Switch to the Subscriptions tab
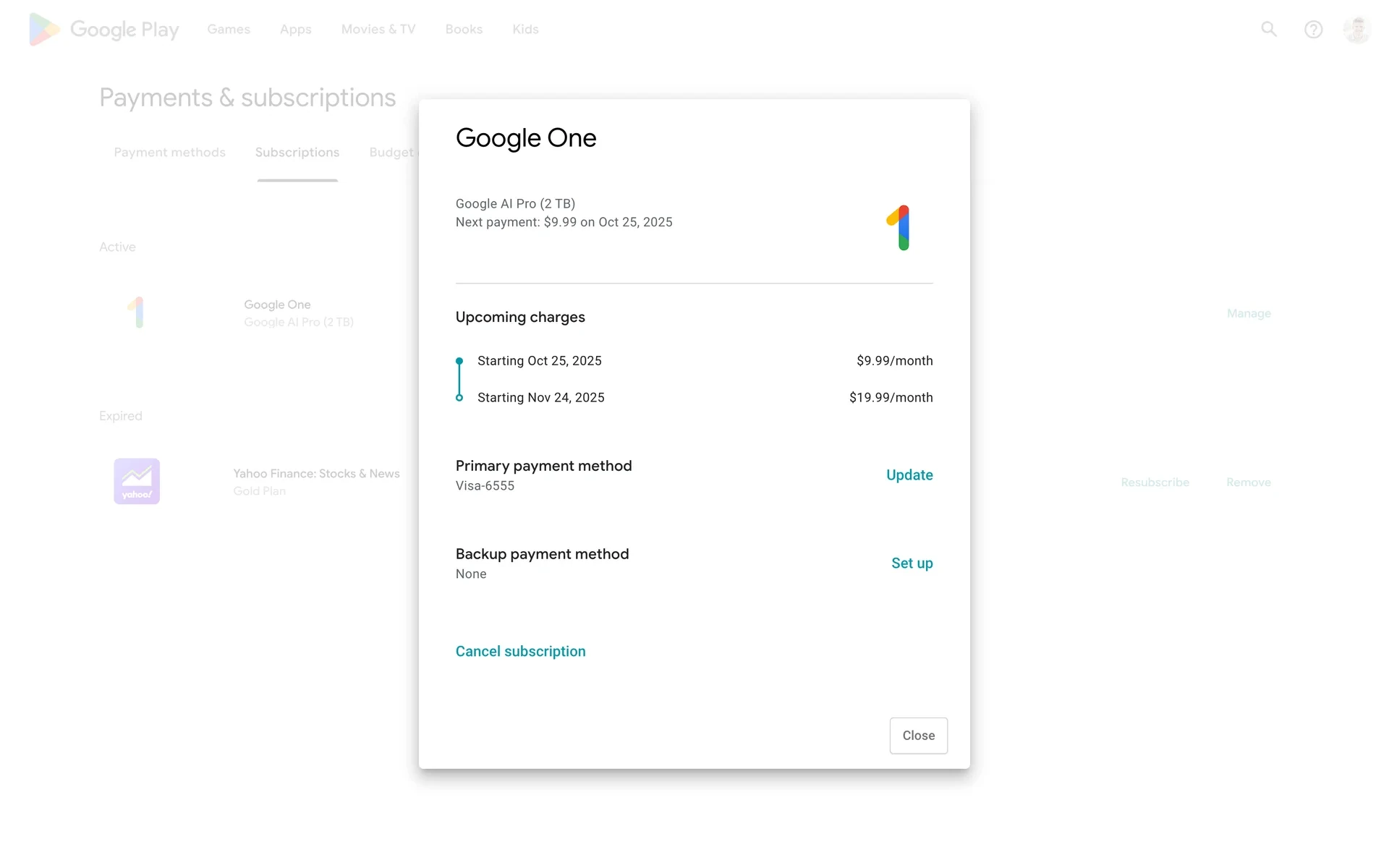Screen dimensions: 1389x868 click(297, 153)
